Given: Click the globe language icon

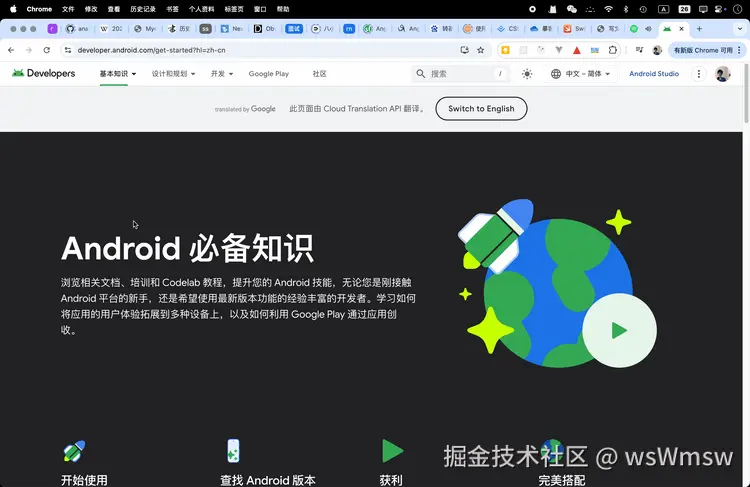Looking at the screenshot, I should click(556, 74).
